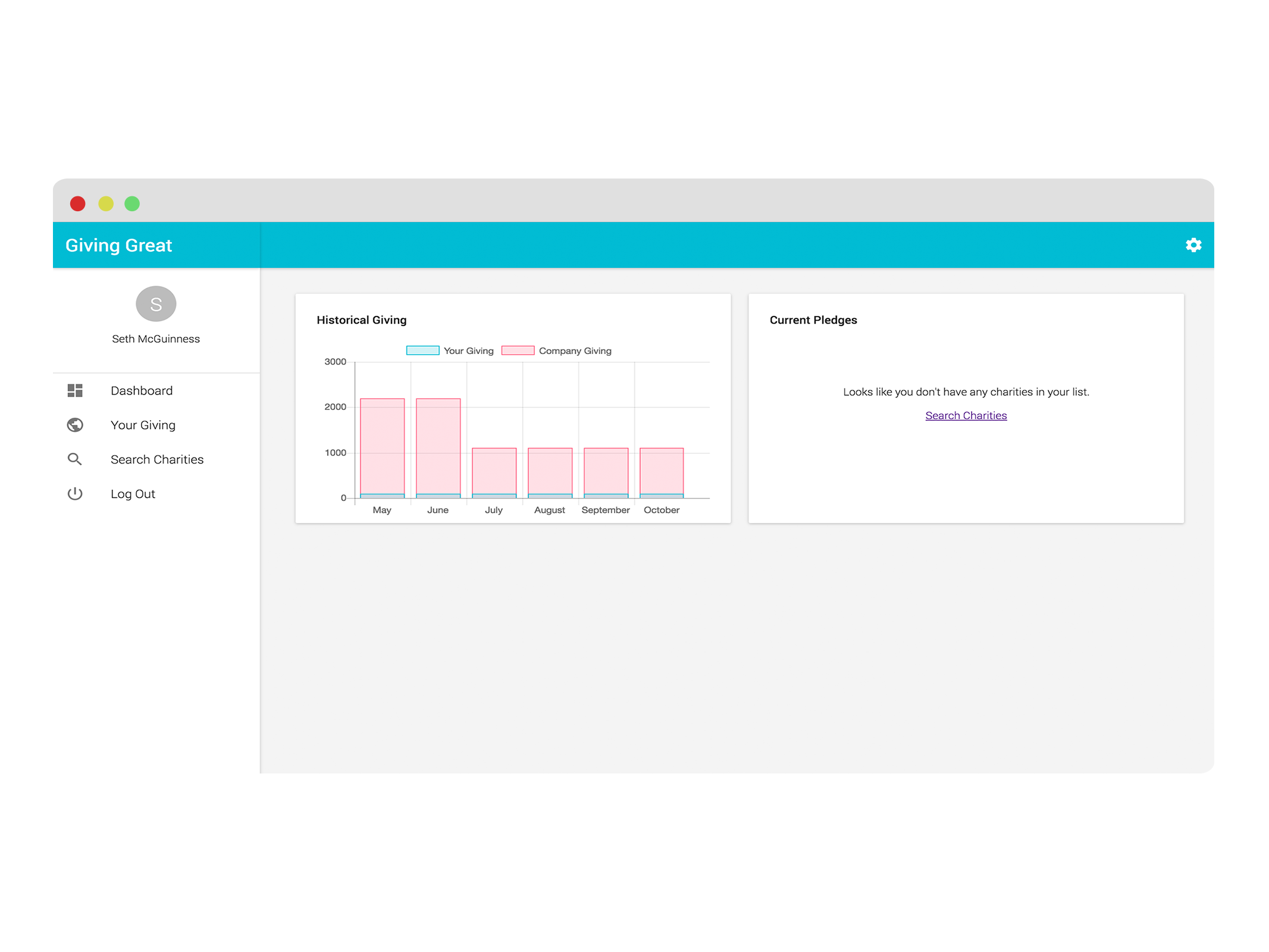Choose Log Out from sidebar
The height and width of the screenshot is (952, 1269).
(x=133, y=494)
